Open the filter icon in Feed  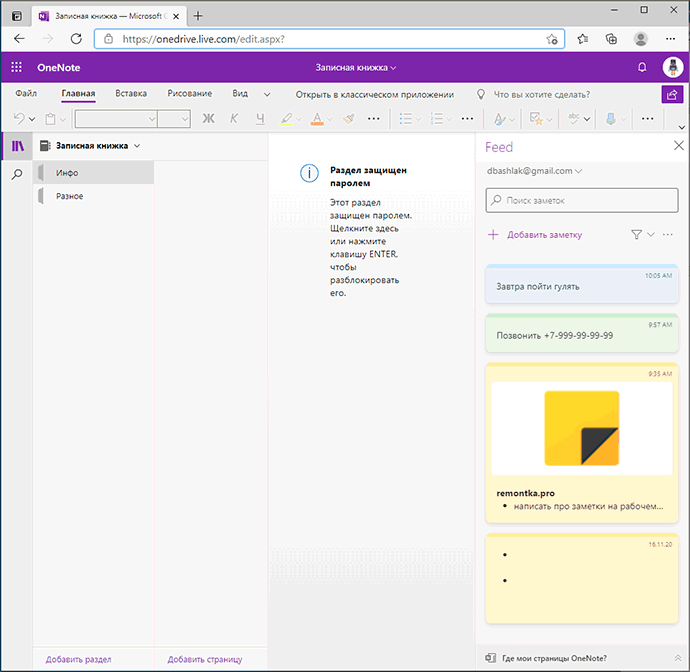point(637,234)
